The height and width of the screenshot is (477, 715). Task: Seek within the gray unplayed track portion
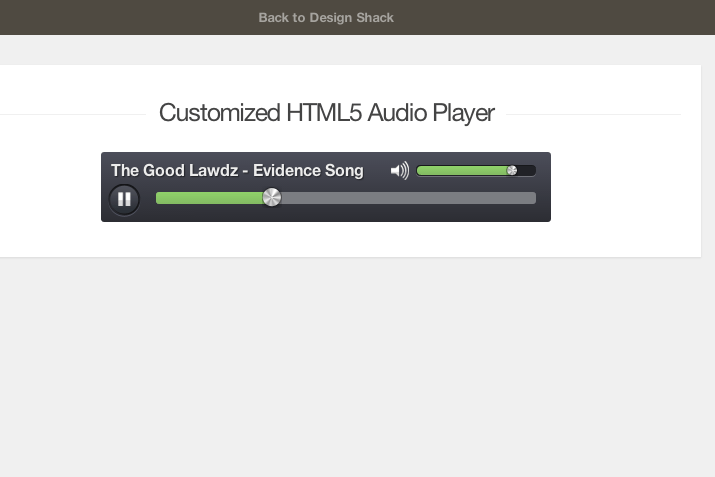coord(408,198)
